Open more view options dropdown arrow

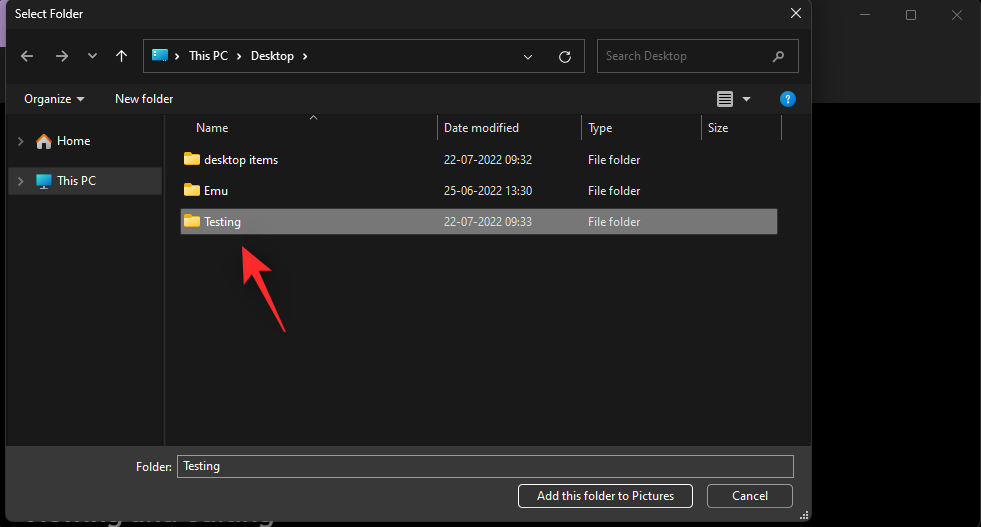point(746,99)
